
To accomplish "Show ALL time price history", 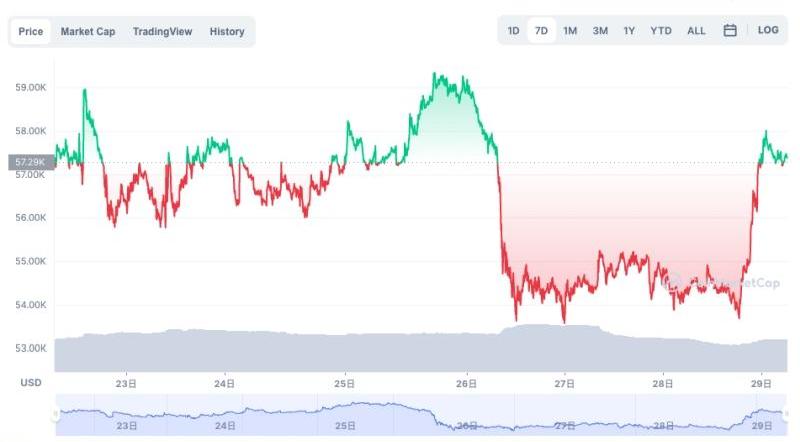I will (x=696, y=31).
